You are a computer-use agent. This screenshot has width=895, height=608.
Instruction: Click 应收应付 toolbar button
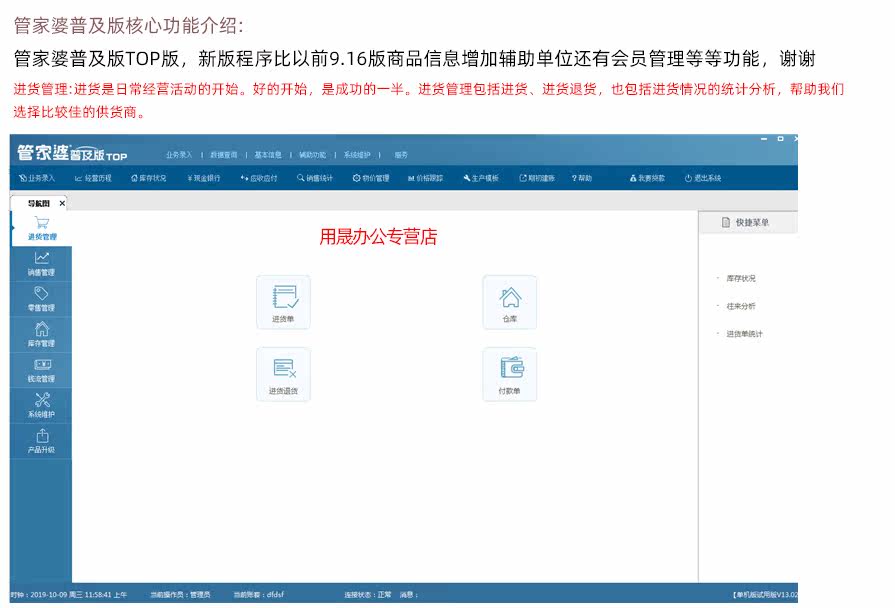pos(259,178)
